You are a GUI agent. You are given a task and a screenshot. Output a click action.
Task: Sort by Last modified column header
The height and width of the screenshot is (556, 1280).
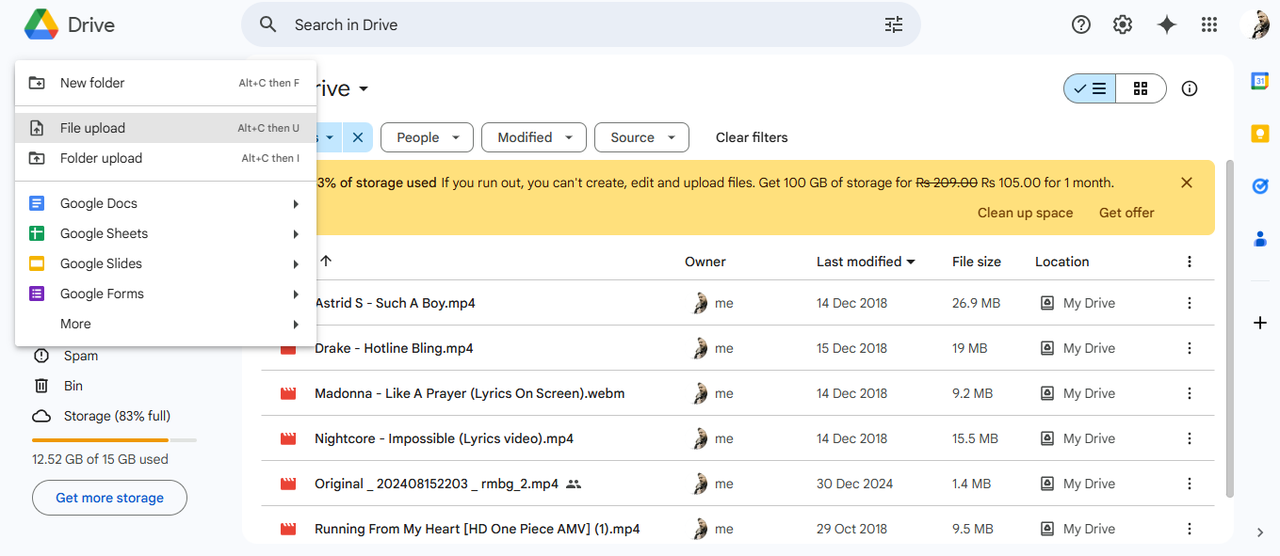(x=866, y=262)
